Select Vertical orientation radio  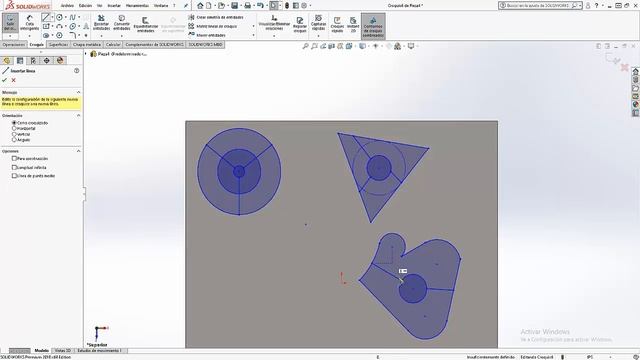click(x=14, y=134)
